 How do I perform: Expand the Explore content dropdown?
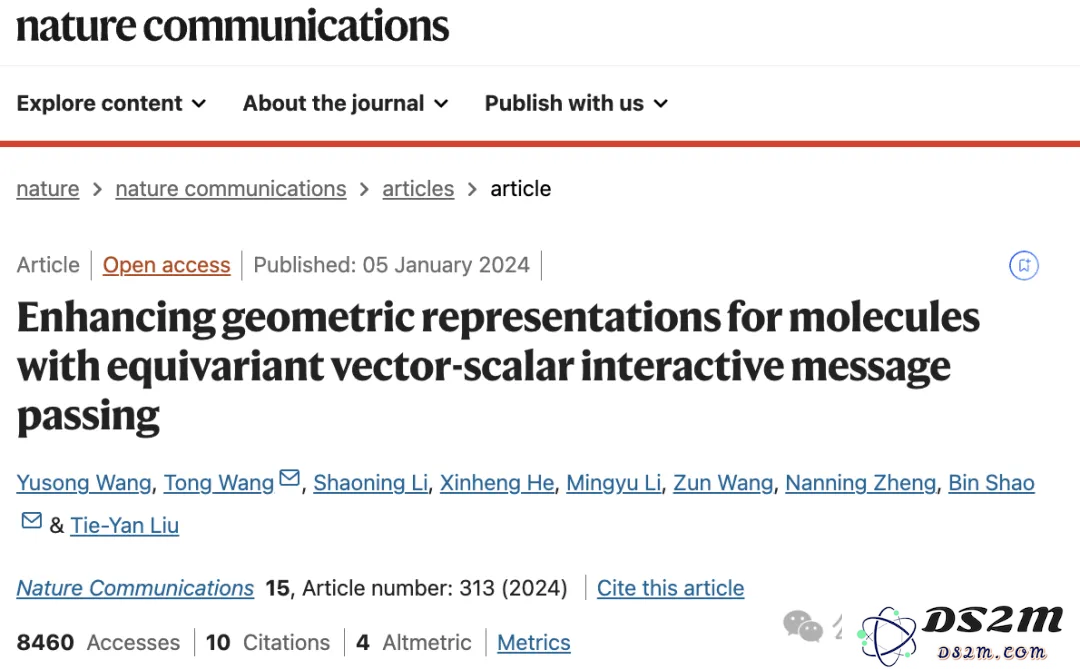tap(112, 103)
